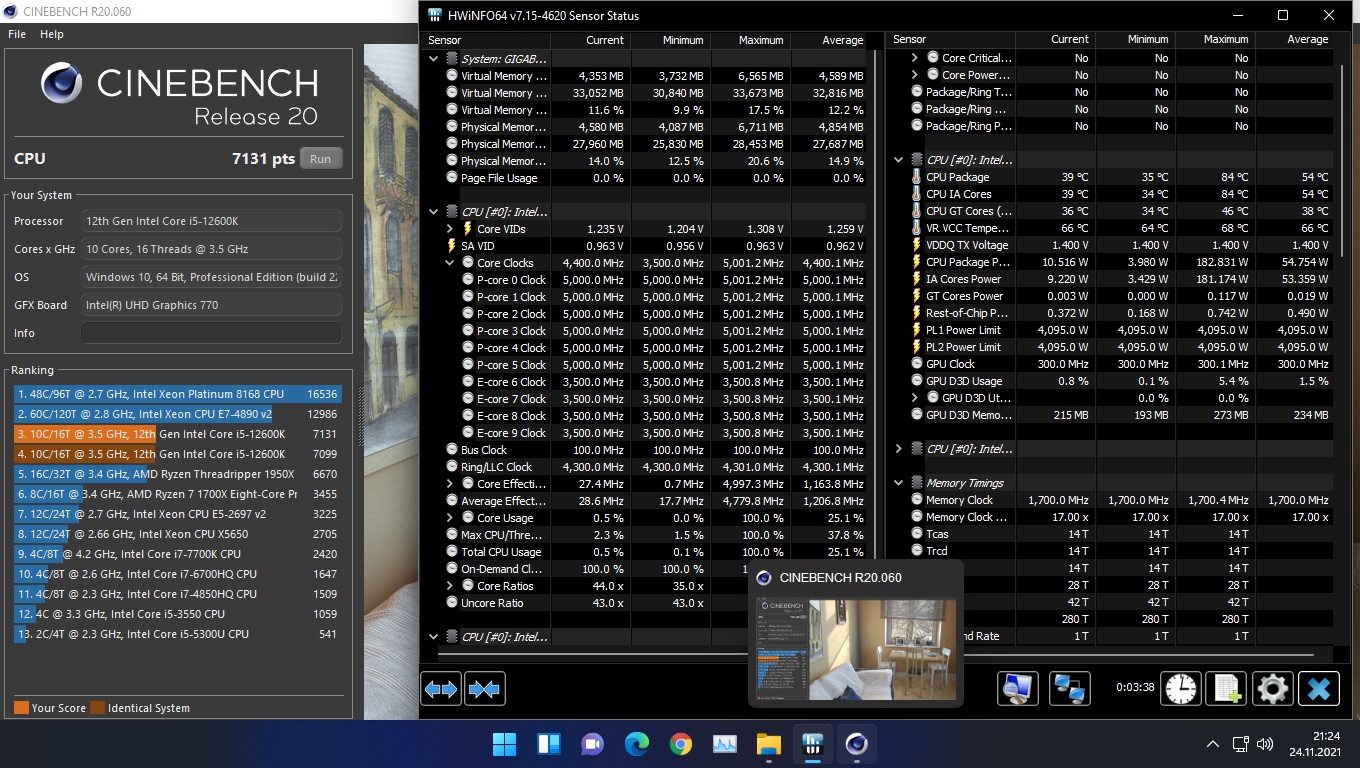This screenshot has width=1360, height=768.
Task: Launch Microsoft Edge from the taskbar
Action: tap(637, 744)
